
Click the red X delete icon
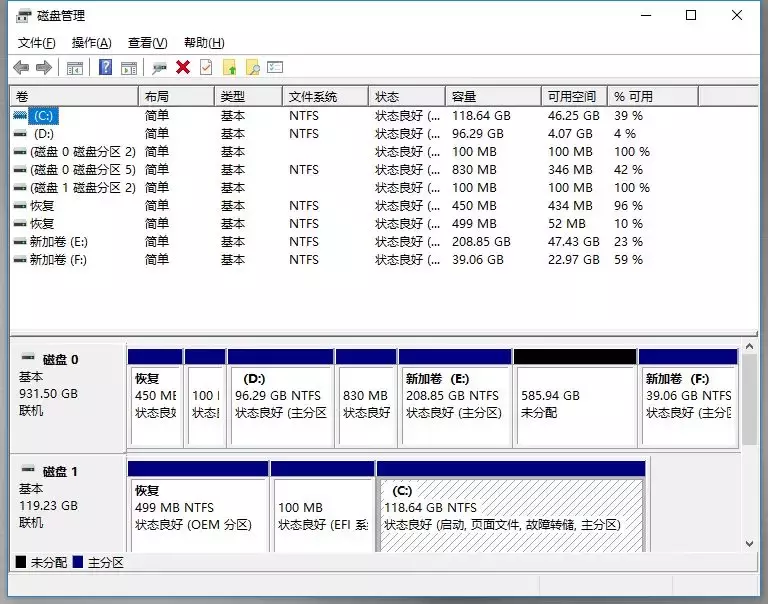coord(183,67)
